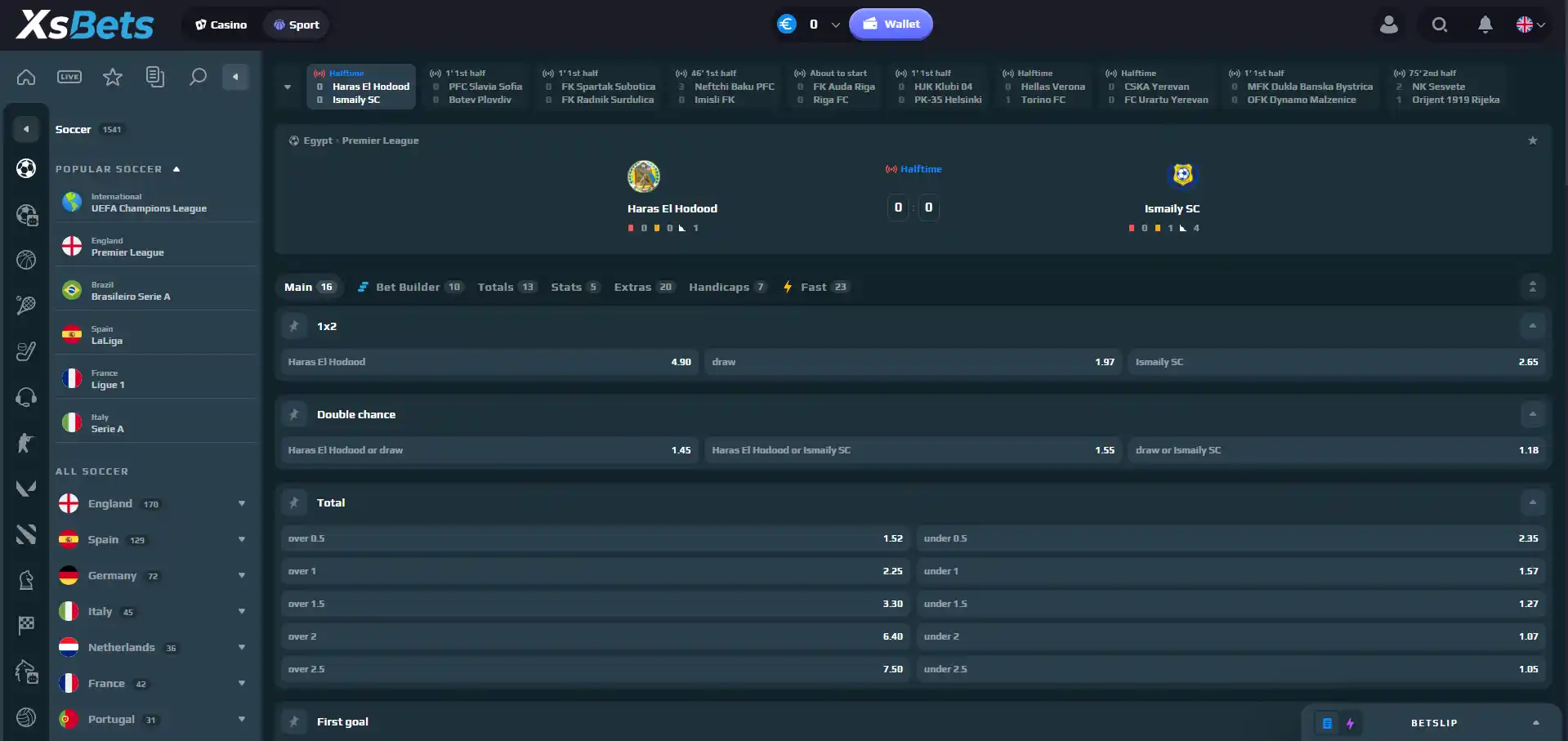Open the Sport section
Image resolution: width=1568 pixels, height=741 pixels.
click(x=297, y=25)
